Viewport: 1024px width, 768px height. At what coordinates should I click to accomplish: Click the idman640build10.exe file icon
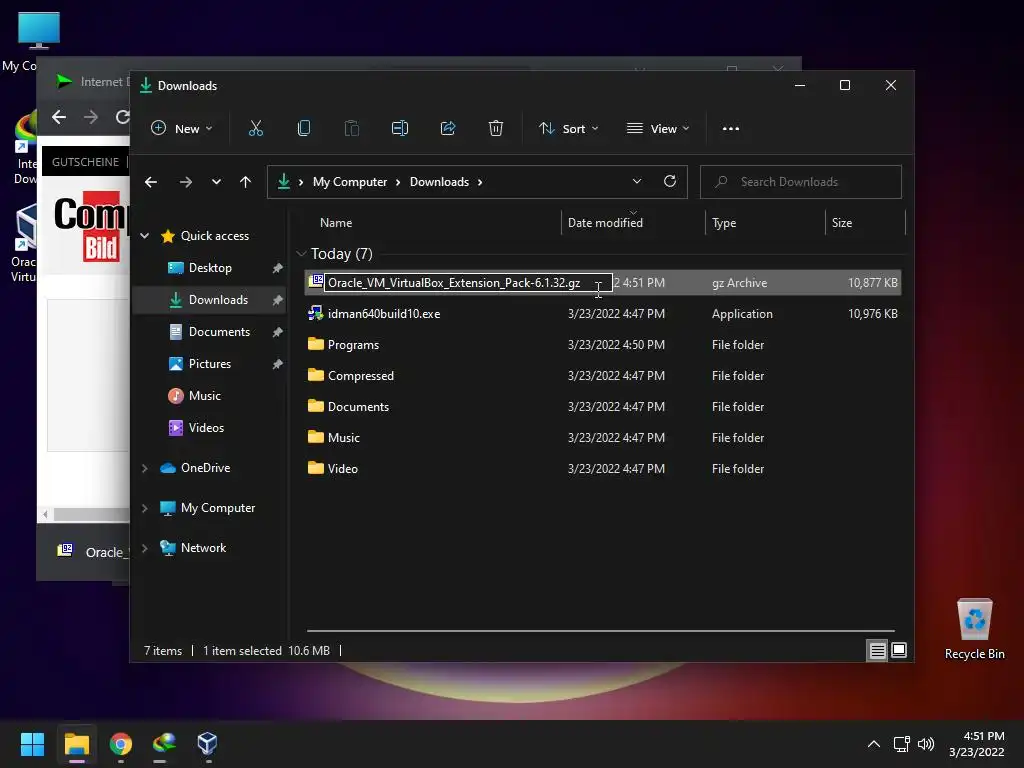coord(315,313)
